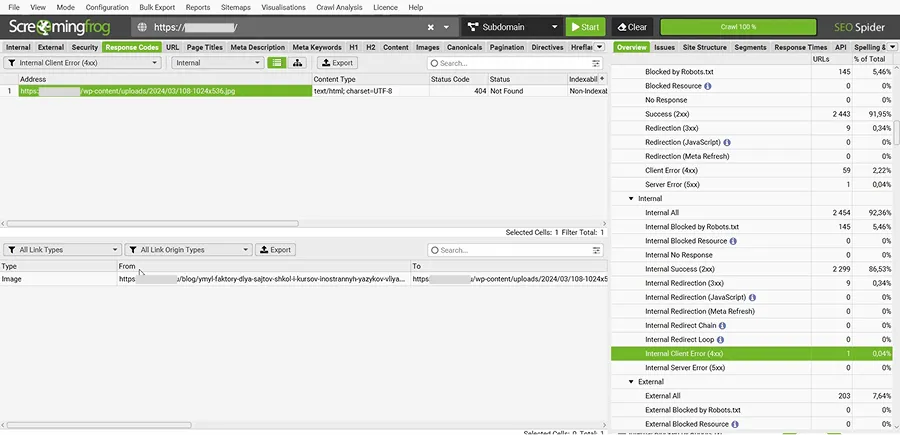Screen dimensions: 900x435
Task: Click info icon next to Internal Redirection (JavaScript)
Action: pos(752,297)
